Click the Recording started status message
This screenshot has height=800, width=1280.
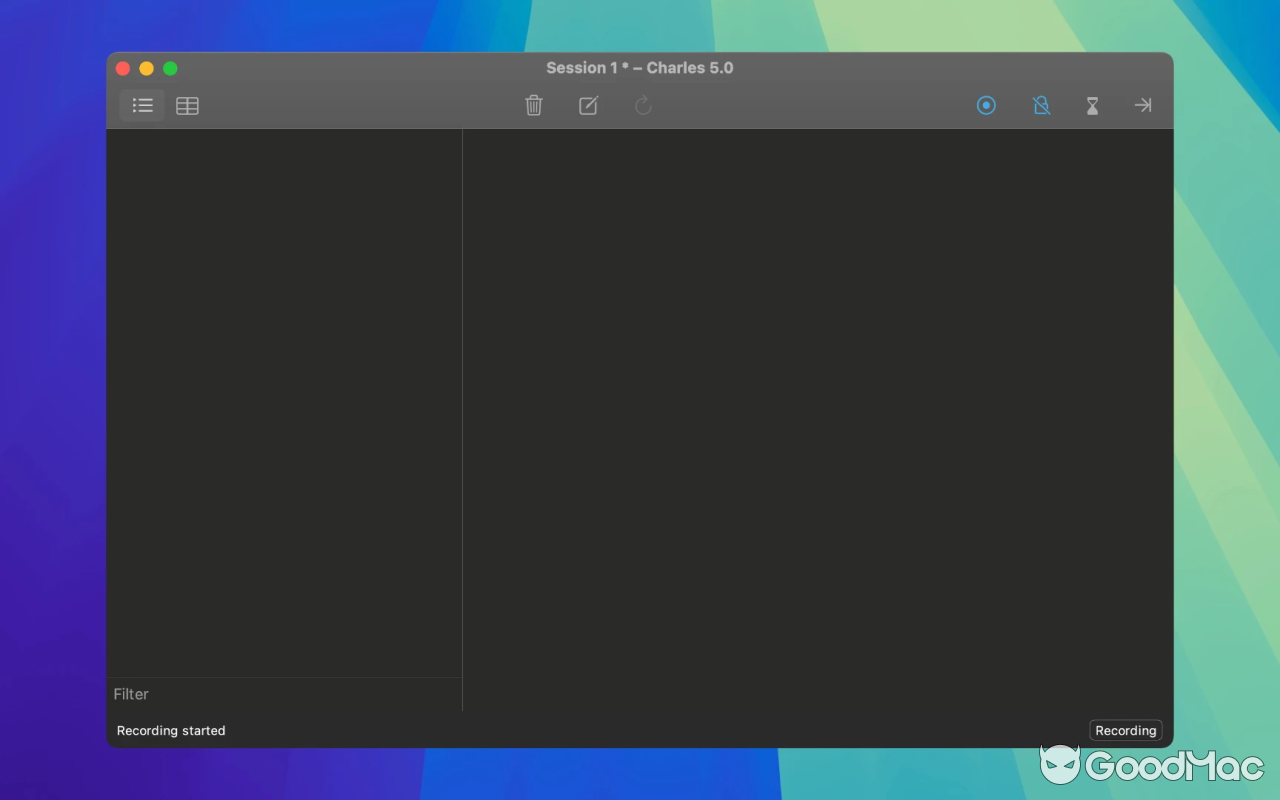click(171, 730)
